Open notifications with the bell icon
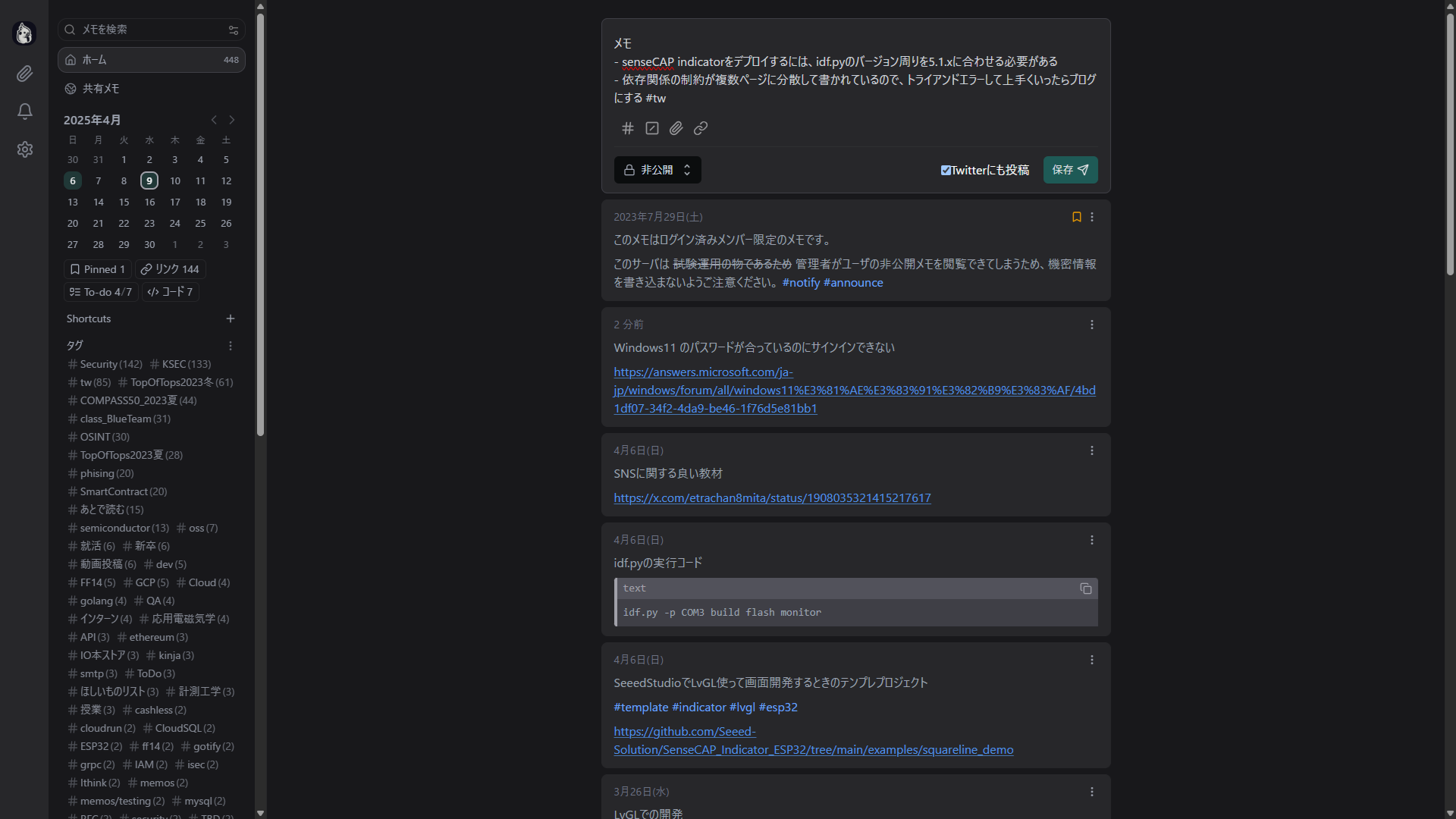Image resolution: width=1456 pixels, height=819 pixels. pos(25,111)
